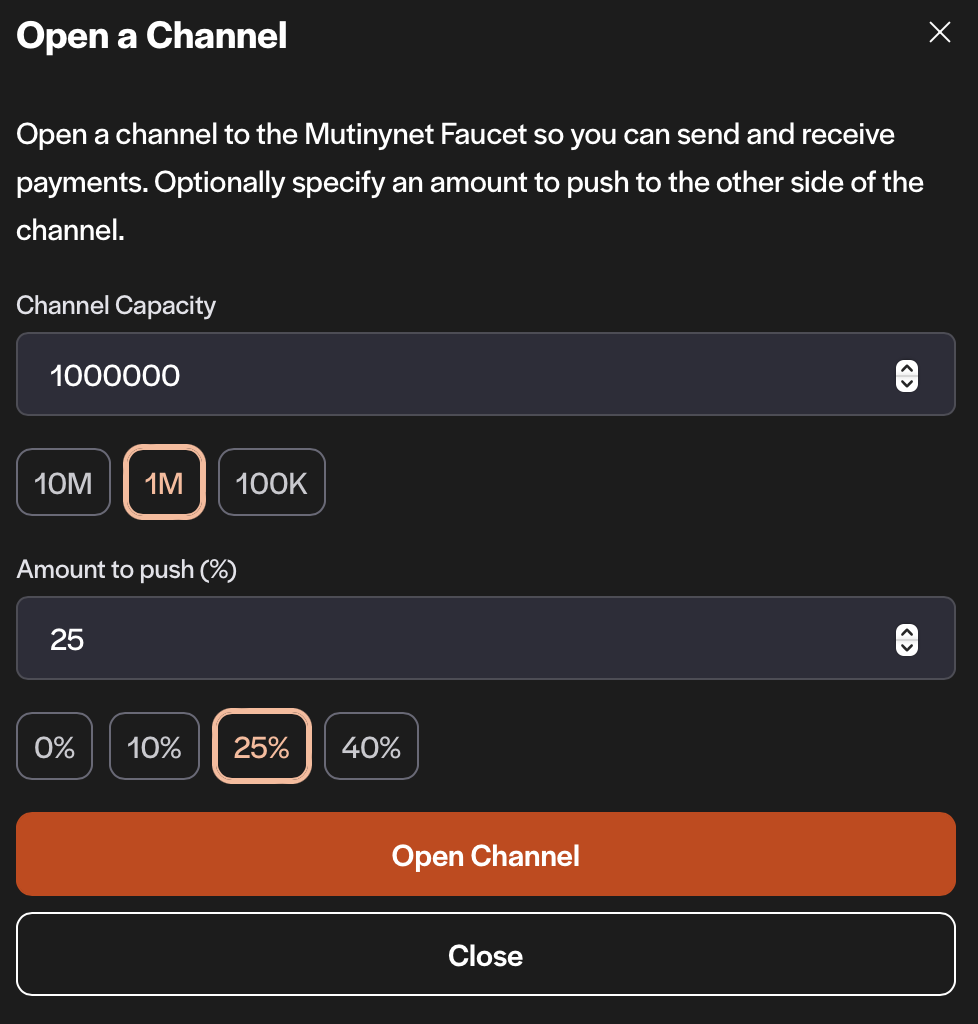Choose the 100K capacity preset
Screen dimensions: 978x1024
(271, 483)
